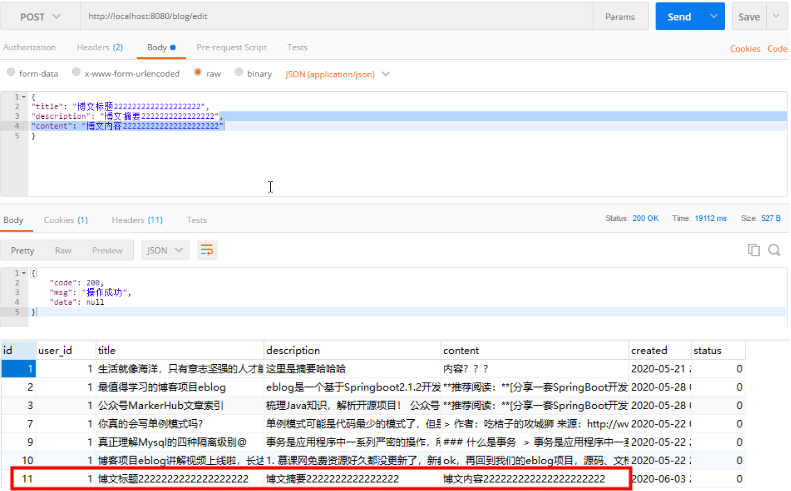Select the 2020-06-03 created cell
This screenshot has height=491, width=791.
(660, 478)
